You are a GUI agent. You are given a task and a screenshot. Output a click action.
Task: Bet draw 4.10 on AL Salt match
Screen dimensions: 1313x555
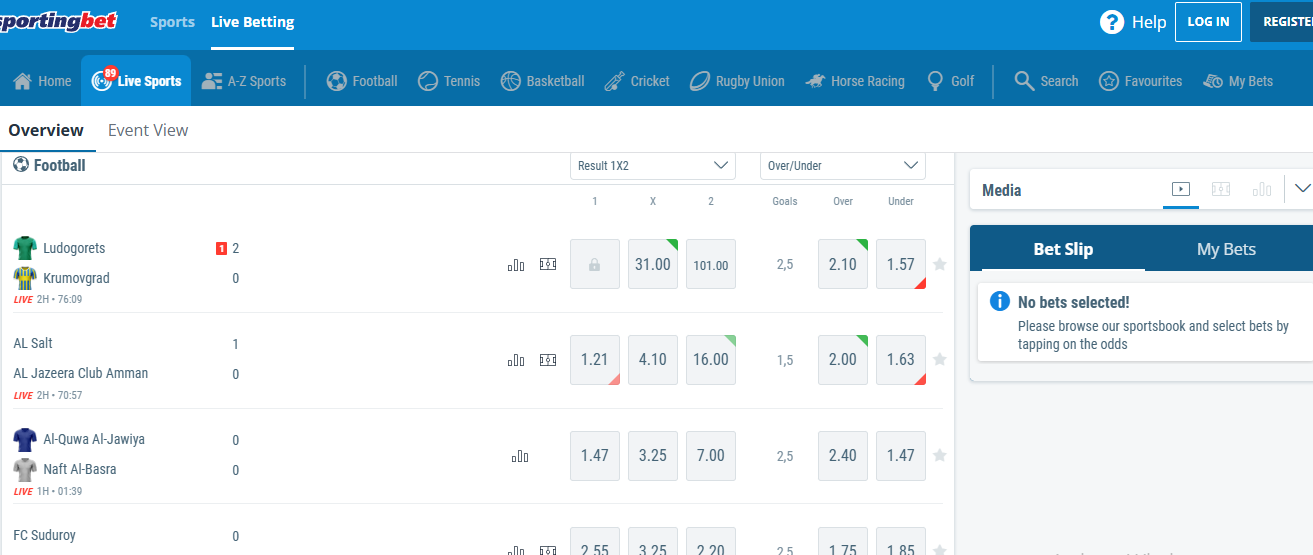[653, 360]
